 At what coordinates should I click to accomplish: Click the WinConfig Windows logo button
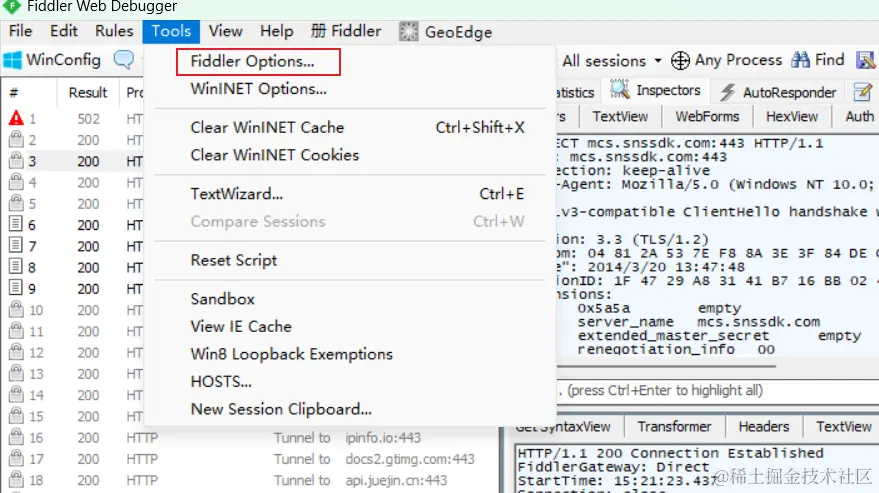coord(12,60)
